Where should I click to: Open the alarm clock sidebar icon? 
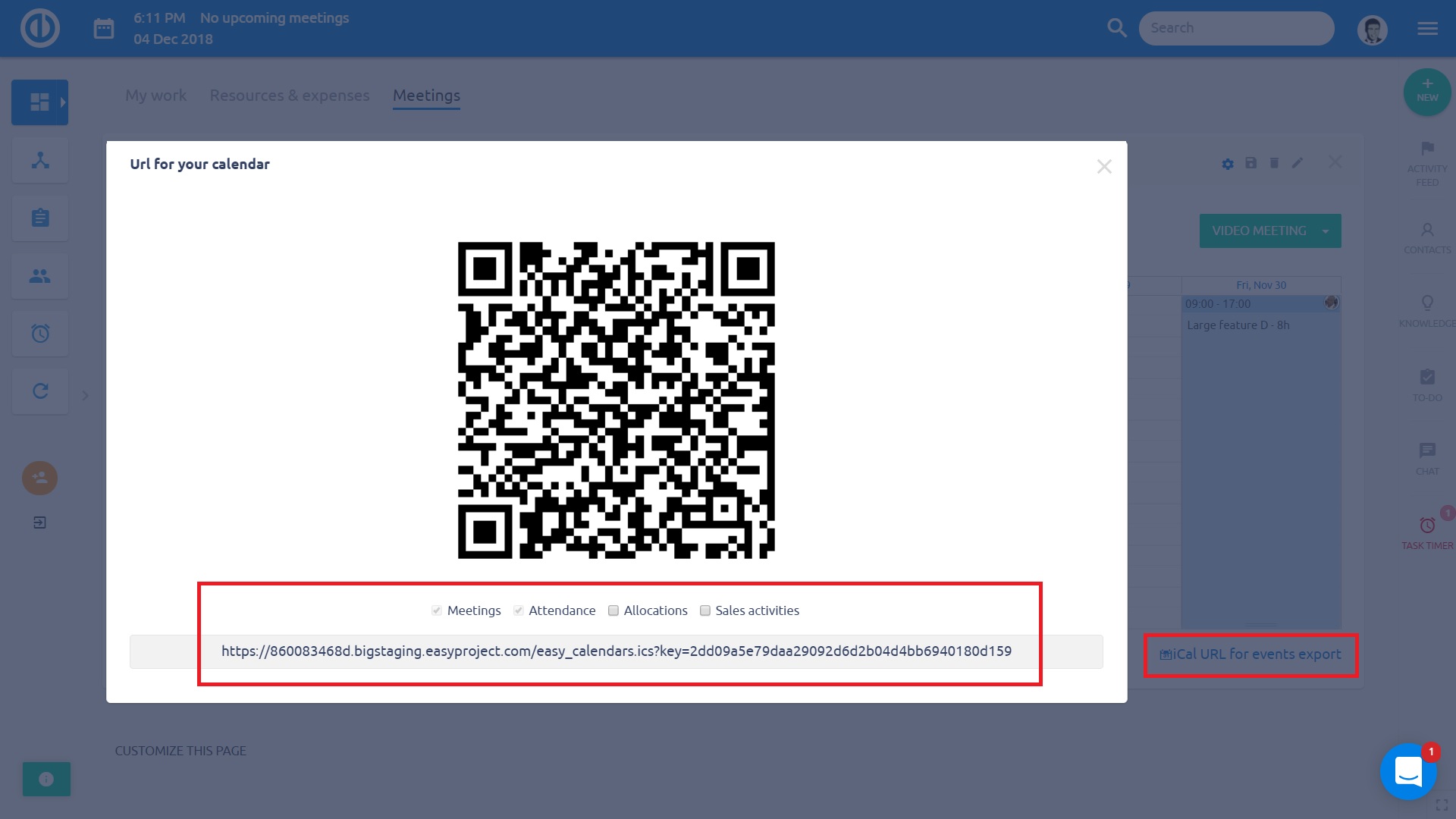click(x=40, y=334)
